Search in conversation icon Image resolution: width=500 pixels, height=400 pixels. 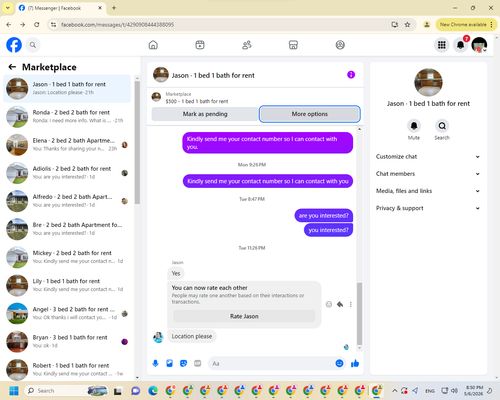442,126
